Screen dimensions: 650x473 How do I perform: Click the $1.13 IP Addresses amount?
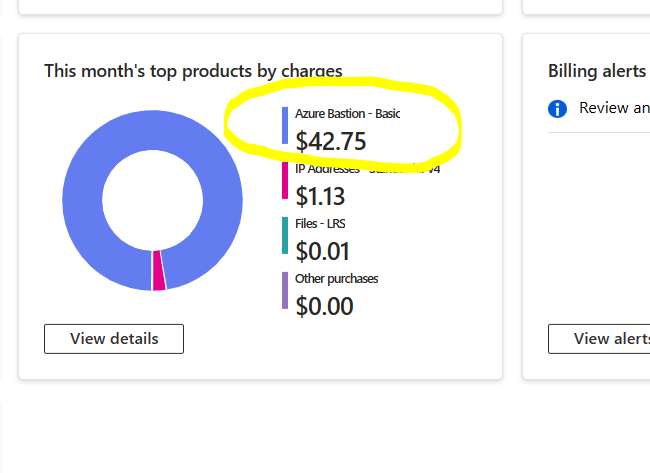coord(320,196)
